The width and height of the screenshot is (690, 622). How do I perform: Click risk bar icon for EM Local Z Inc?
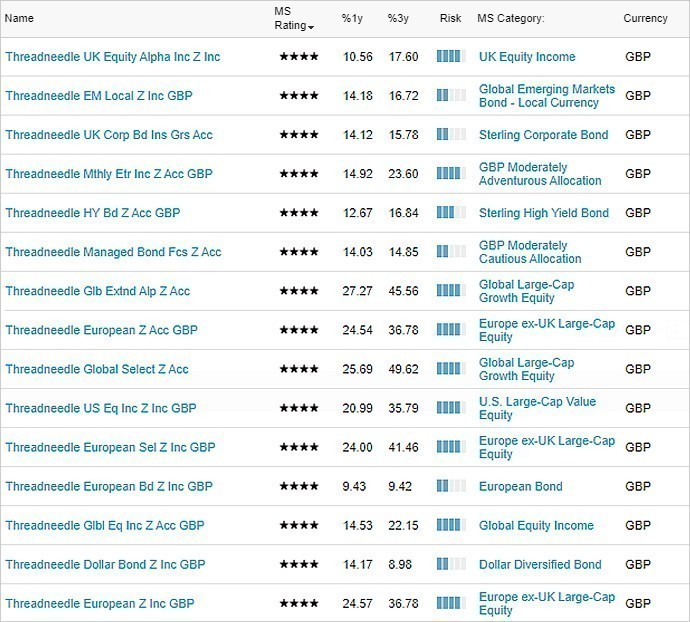451,95
